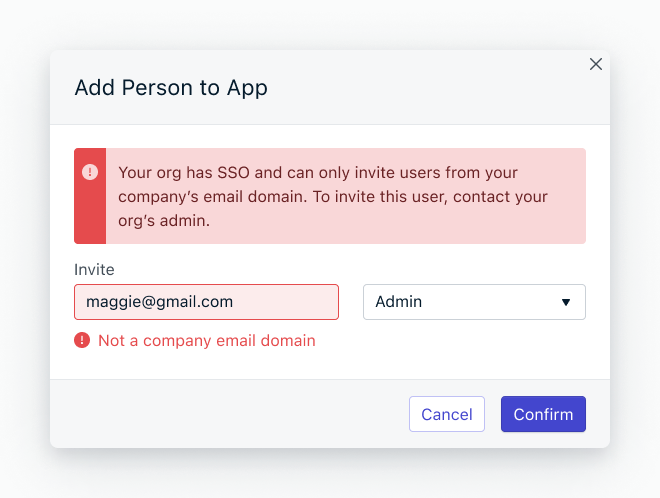The width and height of the screenshot is (660, 498).
Task: Click the Not a company email domain text
Action: (207, 341)
